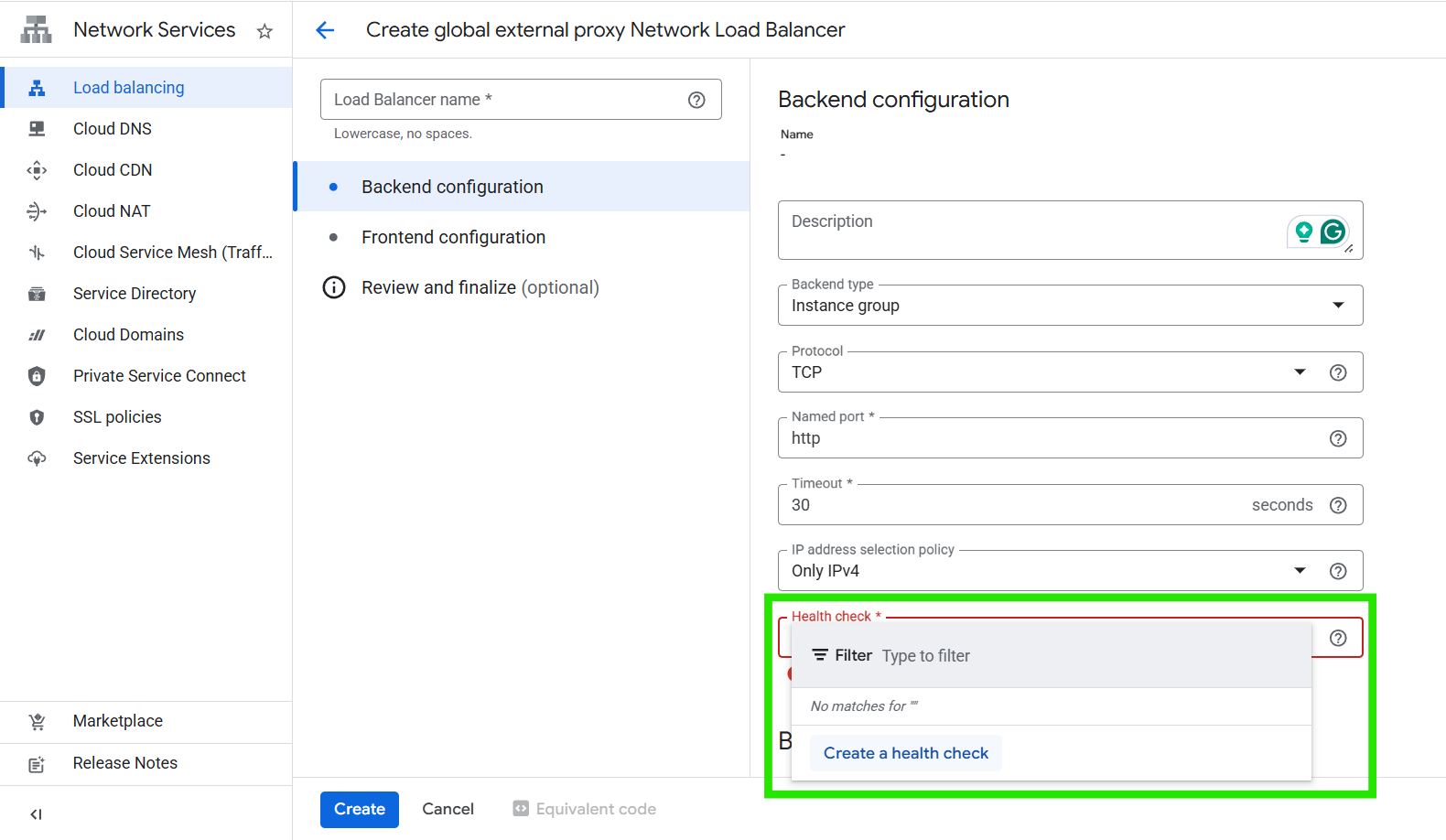Open the Protocol TCP dropdown
Screen dimensions: 1446x840
(1299, 372)
